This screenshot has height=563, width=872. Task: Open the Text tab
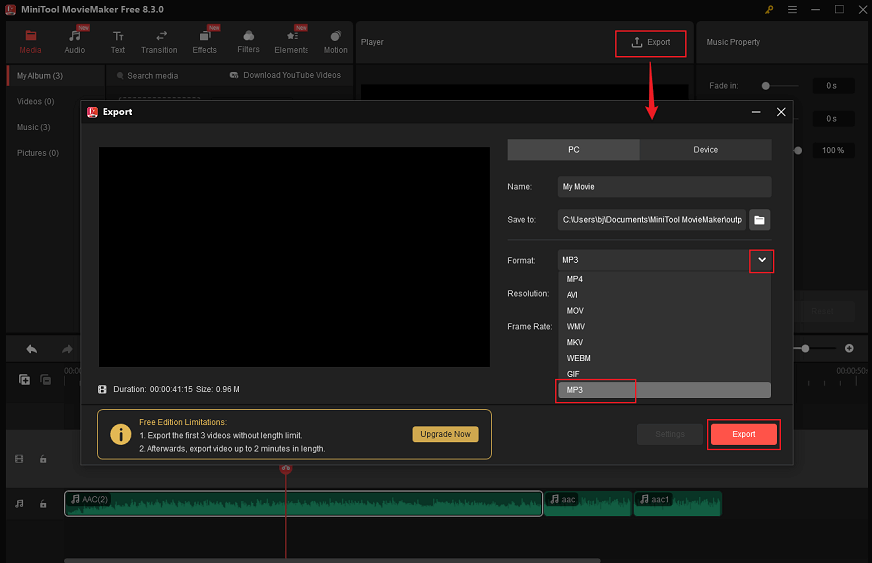click(118, 42)
